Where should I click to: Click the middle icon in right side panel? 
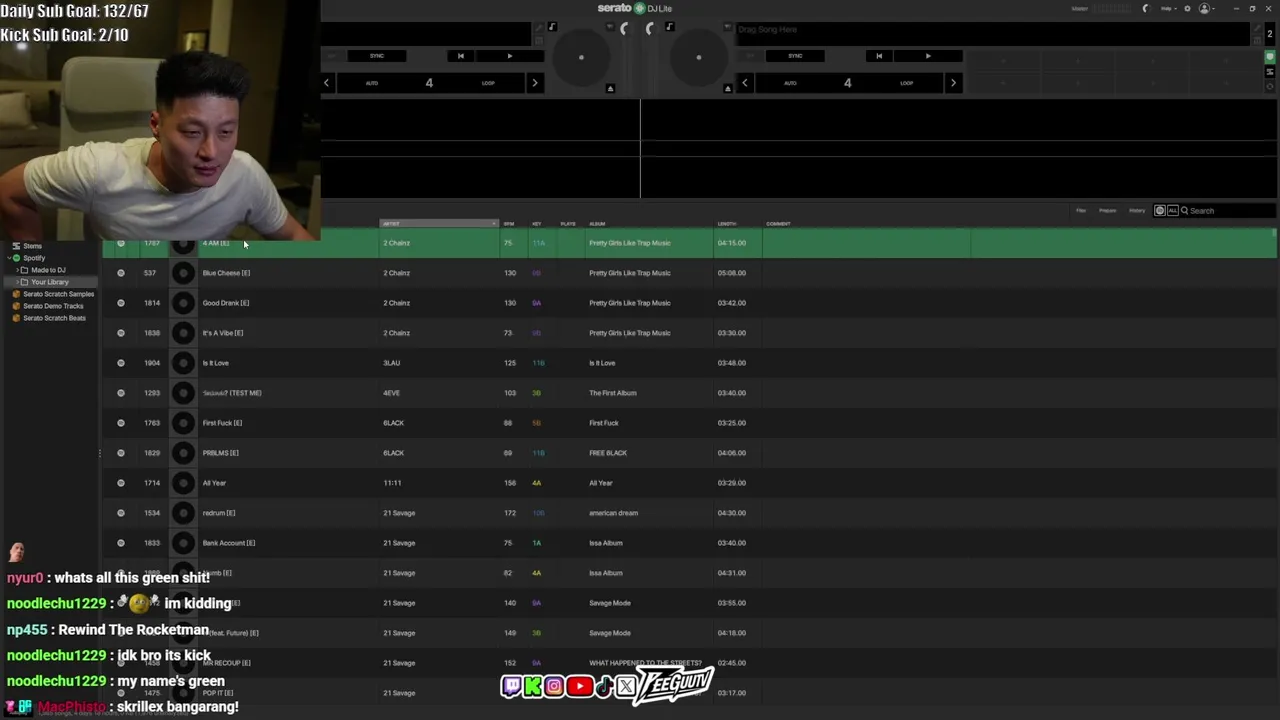1270,70
